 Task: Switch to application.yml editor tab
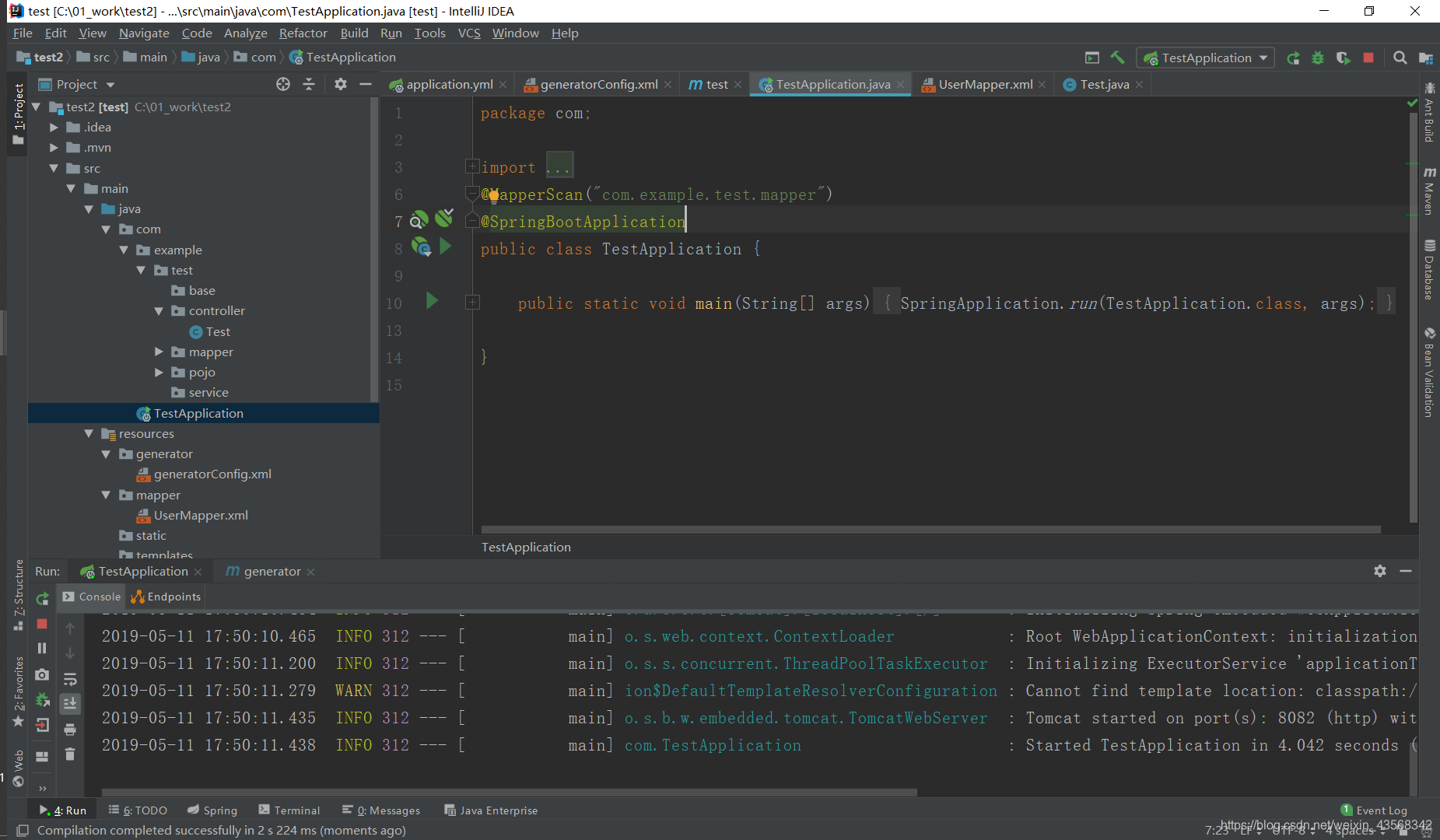448,84
